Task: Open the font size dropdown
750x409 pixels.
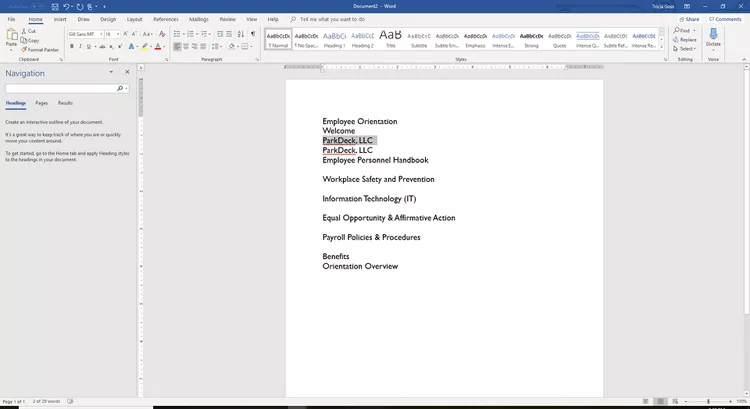Action: tap(118, 34)
